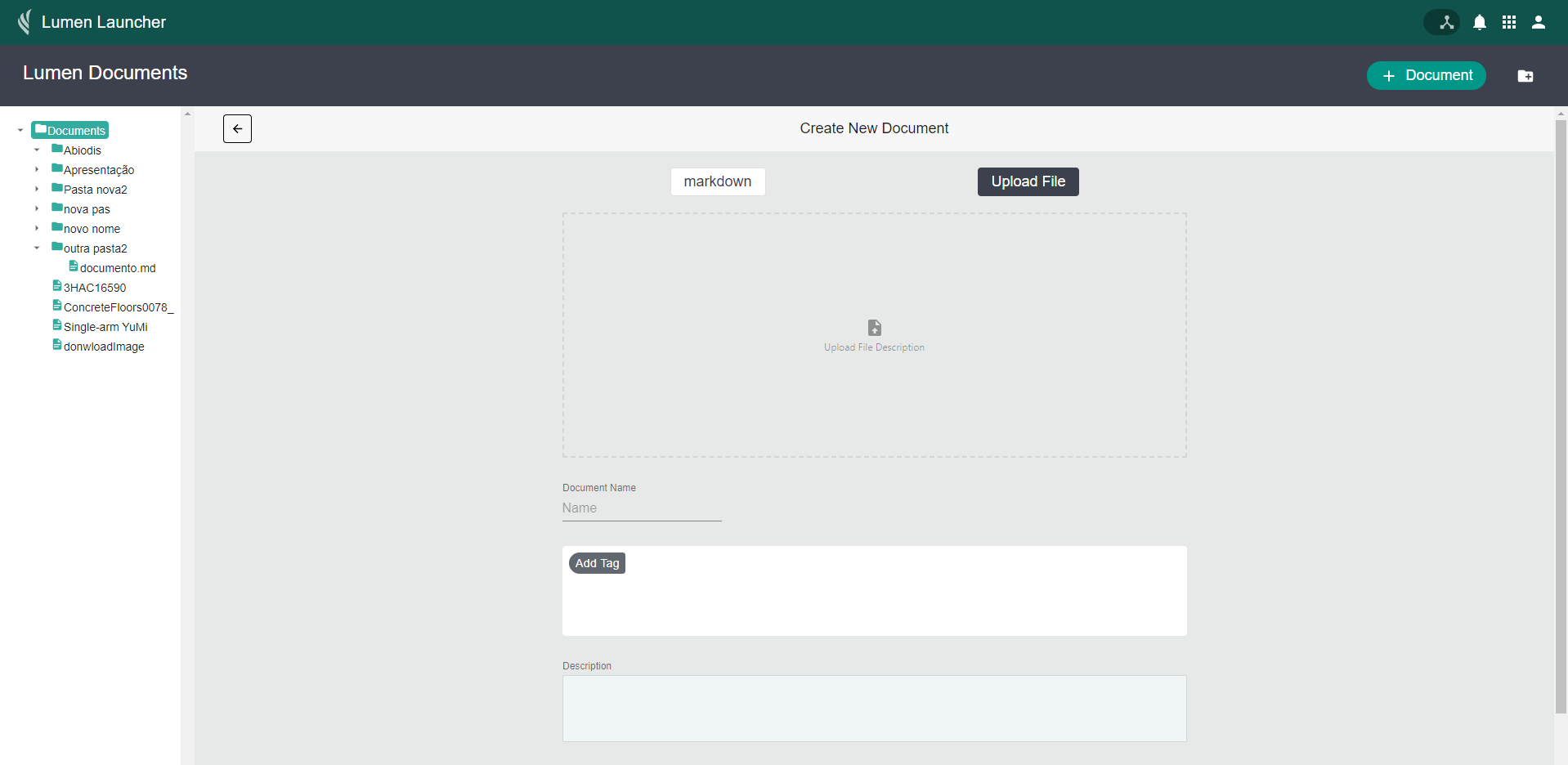This screenshot has width=1568, height=765.
Task: Select the Pasta nova2 tree label
Action: point(96,190)
